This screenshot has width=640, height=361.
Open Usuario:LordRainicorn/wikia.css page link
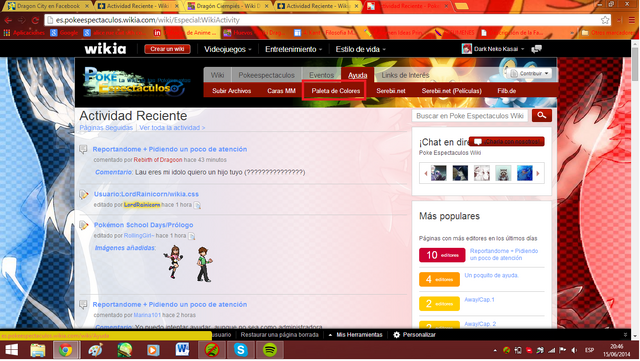[146, 194]
